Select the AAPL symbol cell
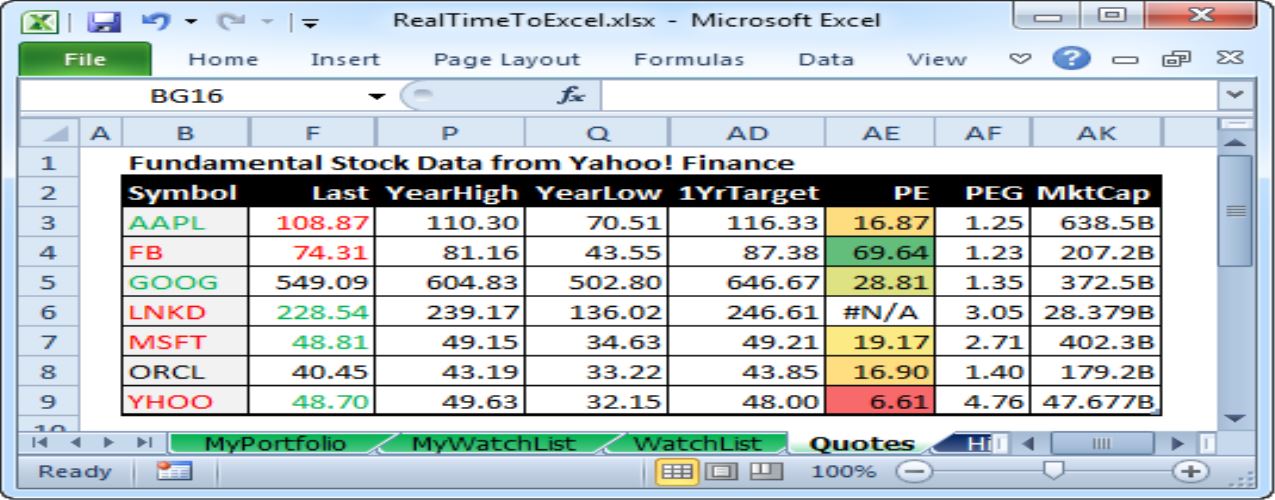This screenshot has height=500, width=1275. 182,220
